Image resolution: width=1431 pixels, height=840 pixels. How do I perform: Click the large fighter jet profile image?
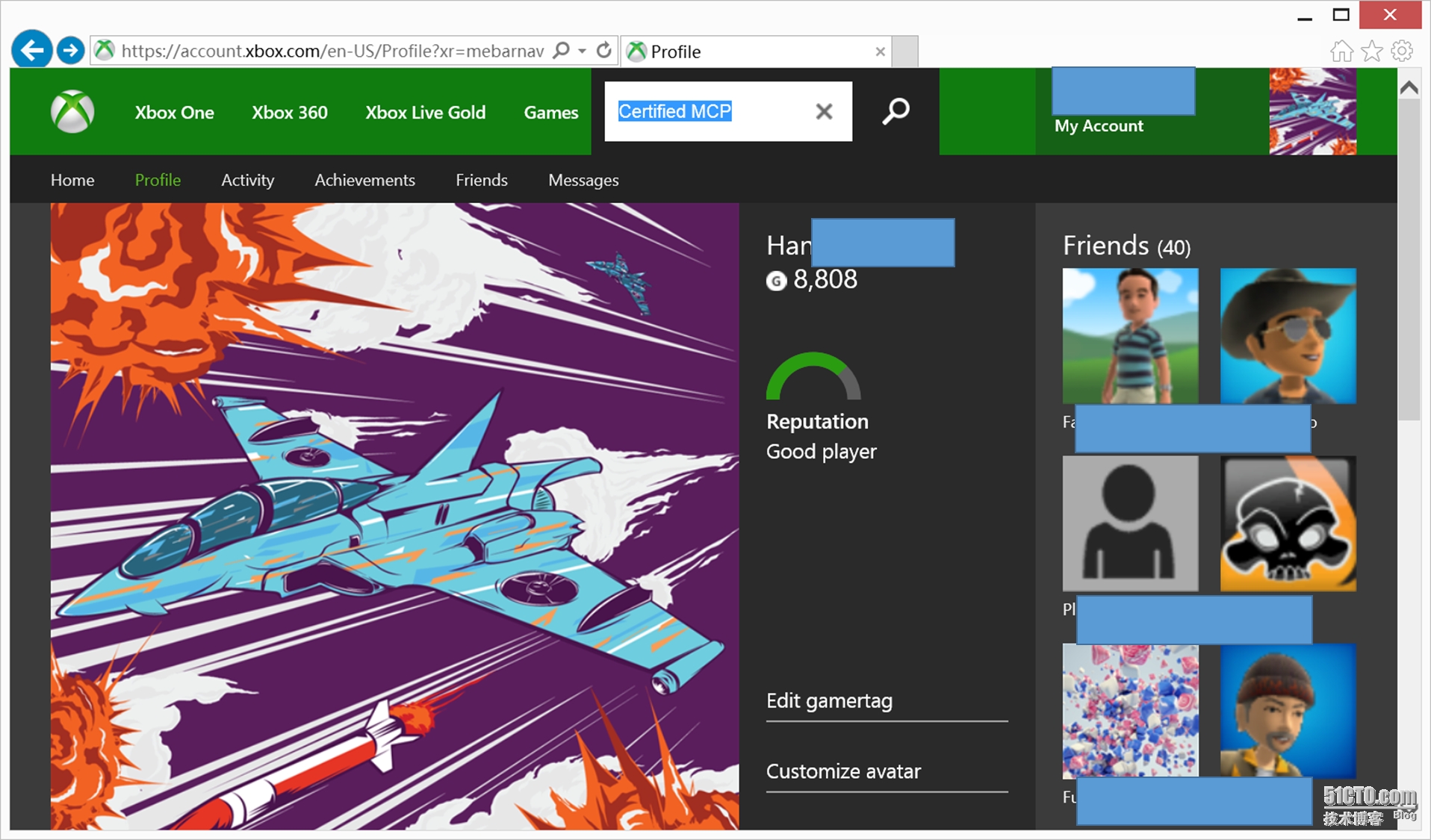pyautogui.click(x=394, y=516)
